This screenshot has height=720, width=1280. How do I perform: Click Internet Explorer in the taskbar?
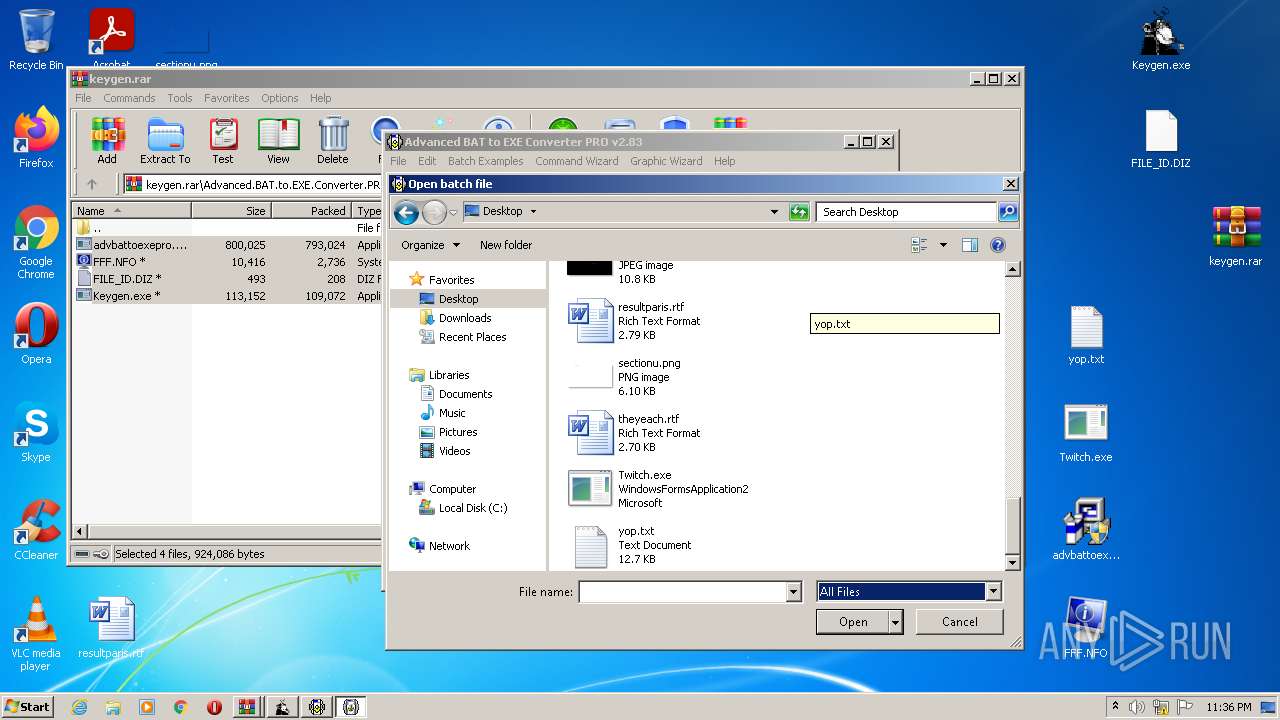80,707
